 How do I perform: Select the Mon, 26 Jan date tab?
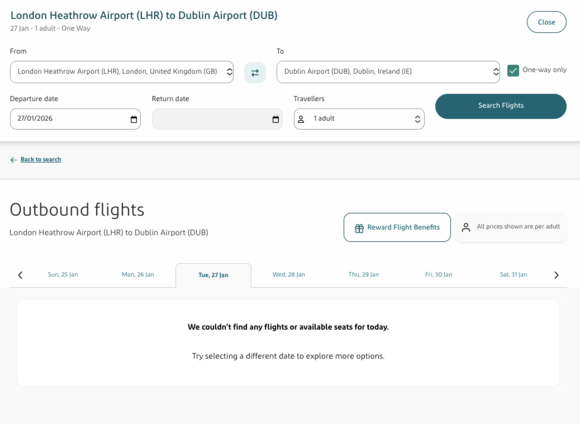(138, 275)
